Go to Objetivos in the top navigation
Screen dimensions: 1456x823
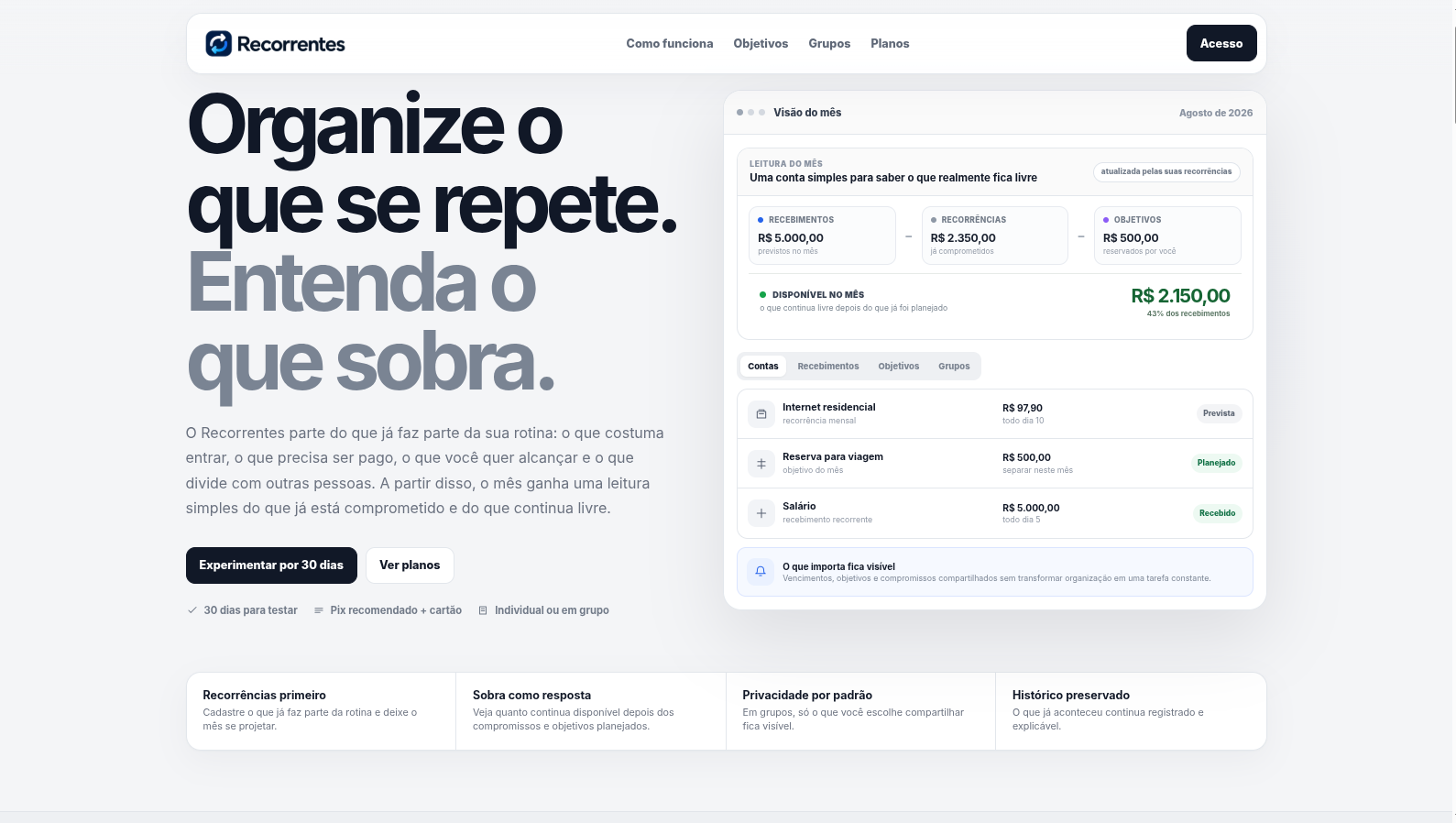coord(761,44)
